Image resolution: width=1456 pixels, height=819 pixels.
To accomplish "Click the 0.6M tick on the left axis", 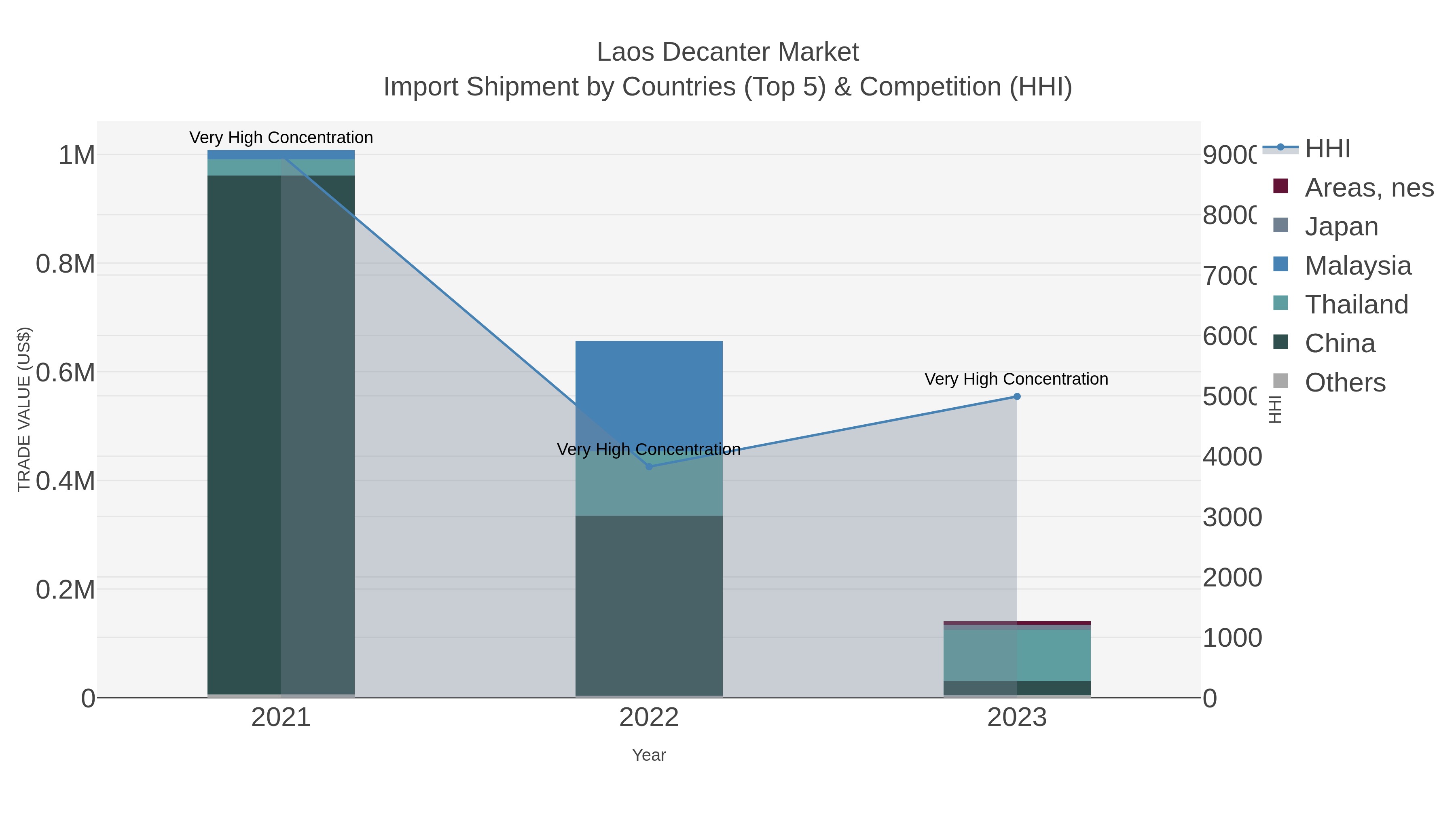I will (x=66, y=372).
